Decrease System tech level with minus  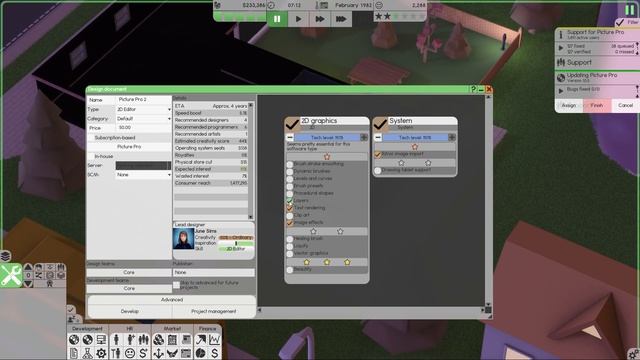click(378, 138)
